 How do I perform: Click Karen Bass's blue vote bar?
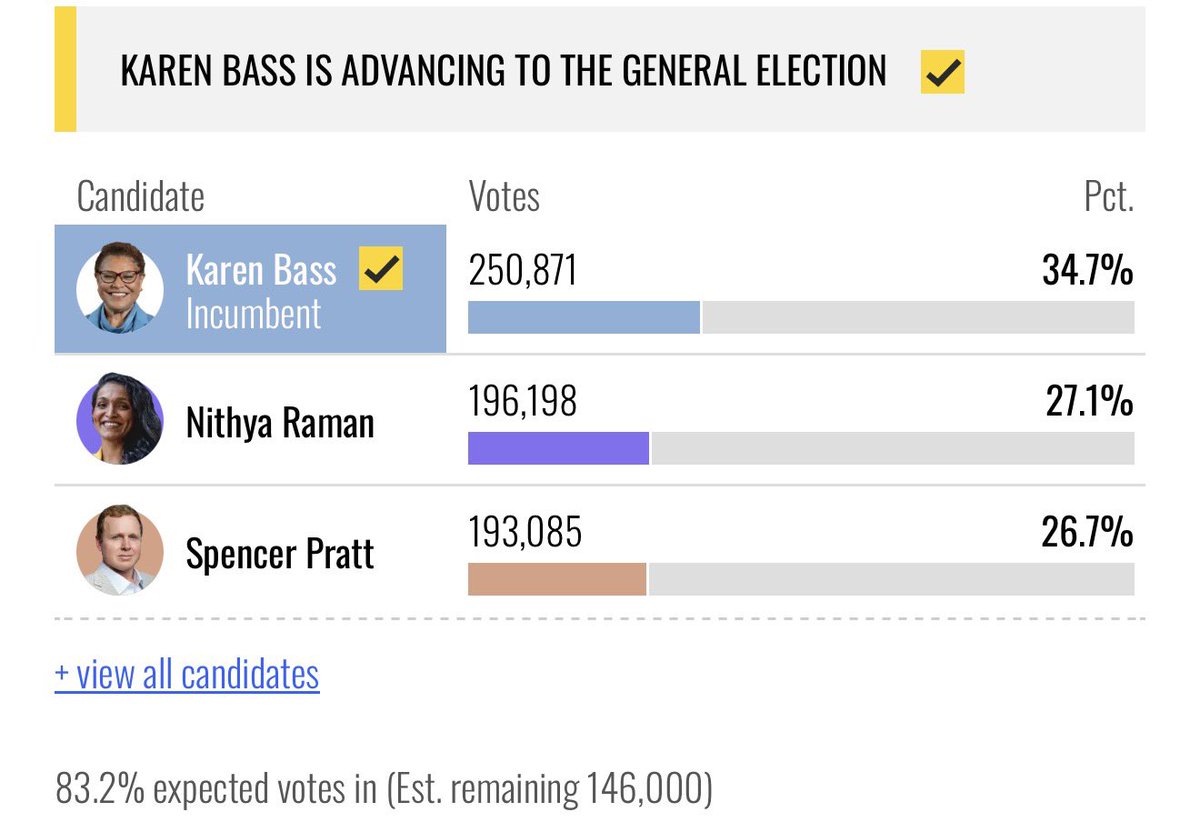click(584, 317)
